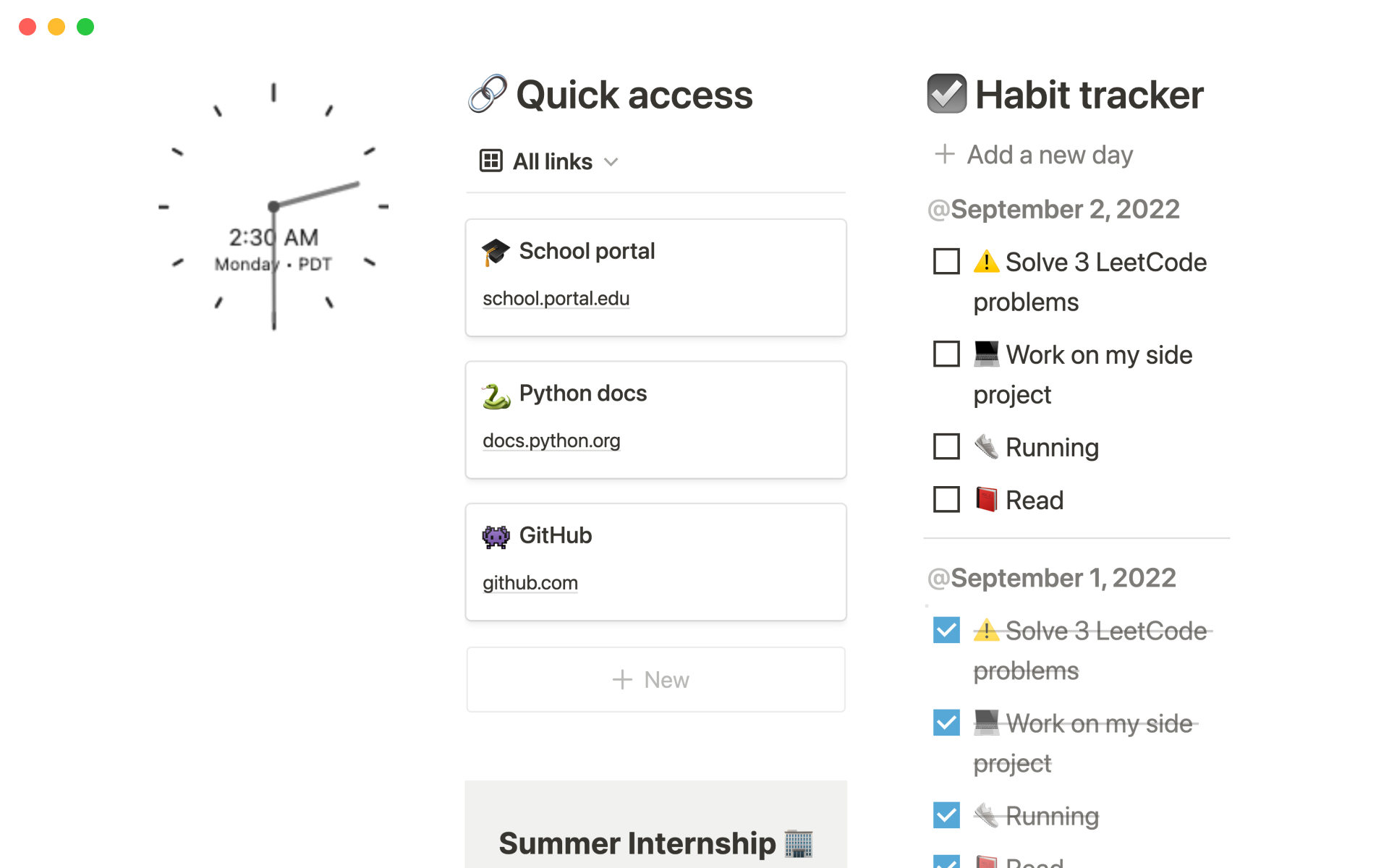
Task: Click the plus icon beside Add a new day
Action: 944,154
